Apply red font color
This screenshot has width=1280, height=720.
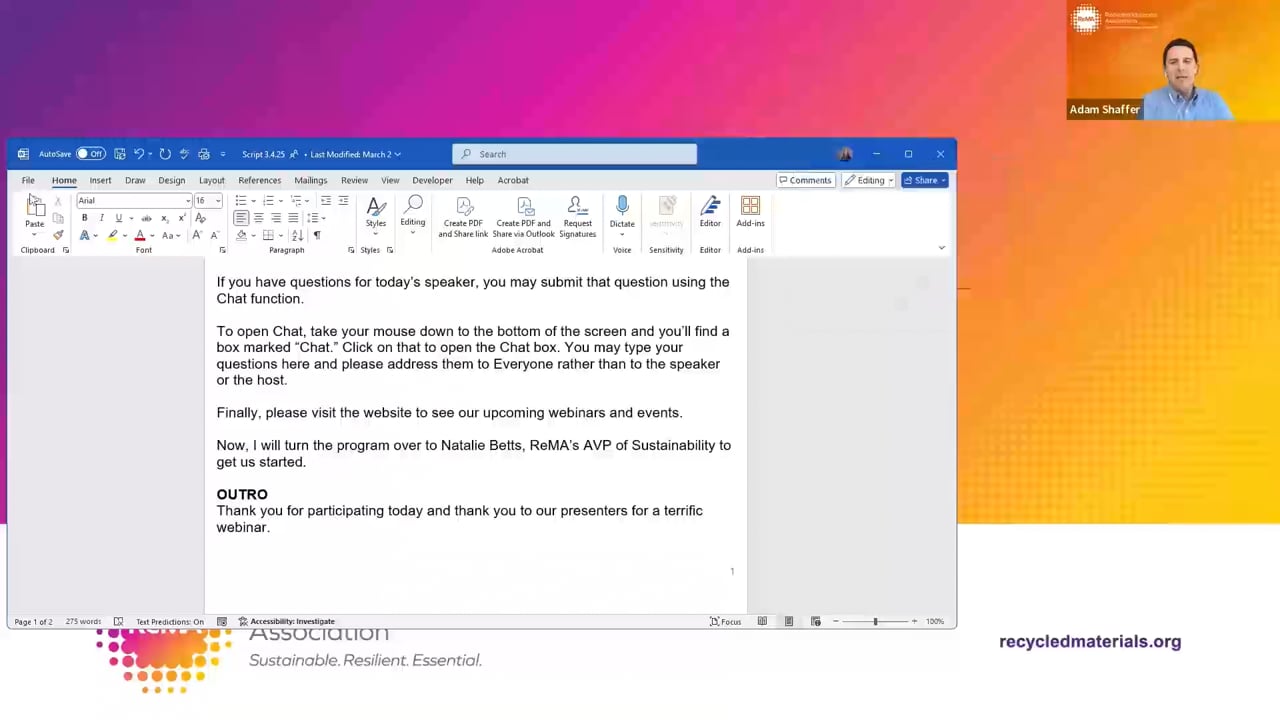(140, 235)
